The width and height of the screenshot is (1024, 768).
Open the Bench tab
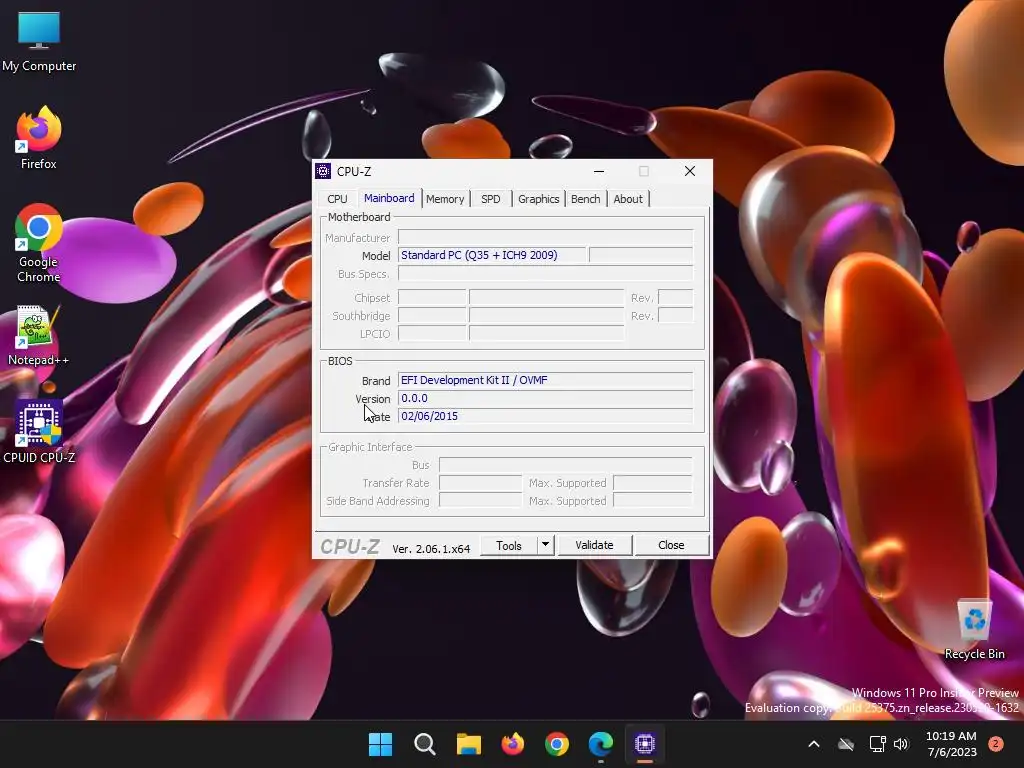point(585,199)
